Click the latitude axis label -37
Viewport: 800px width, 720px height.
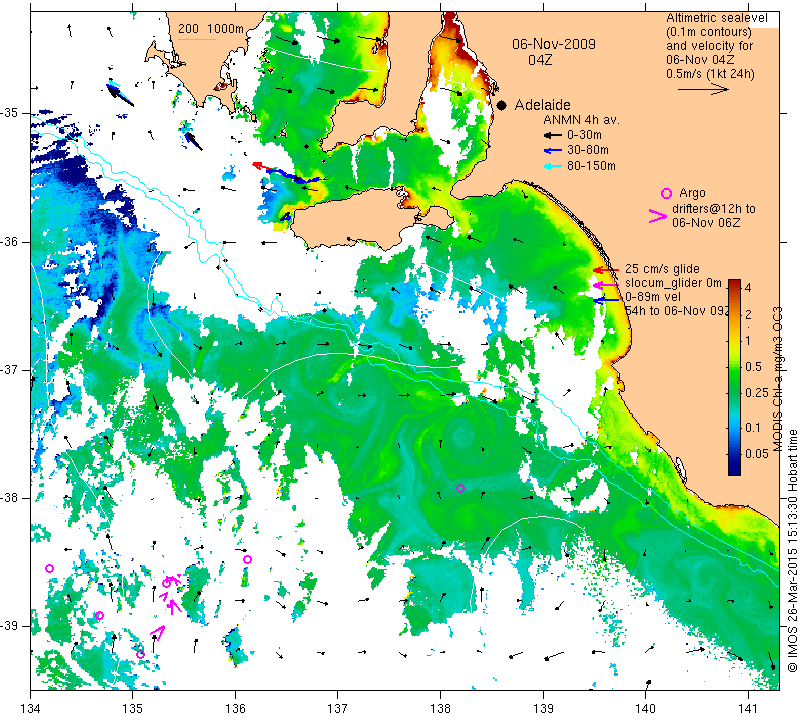point(10,369)
